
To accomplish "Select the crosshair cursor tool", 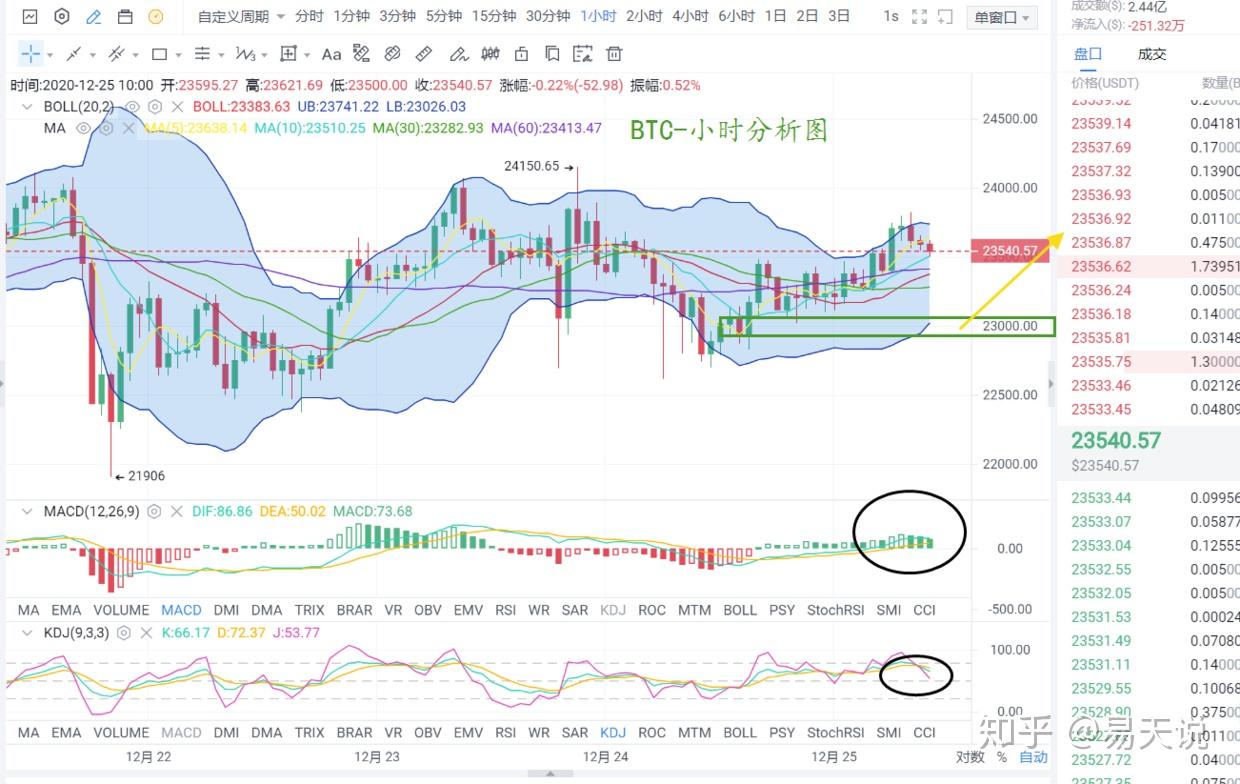I will (29, 53).
